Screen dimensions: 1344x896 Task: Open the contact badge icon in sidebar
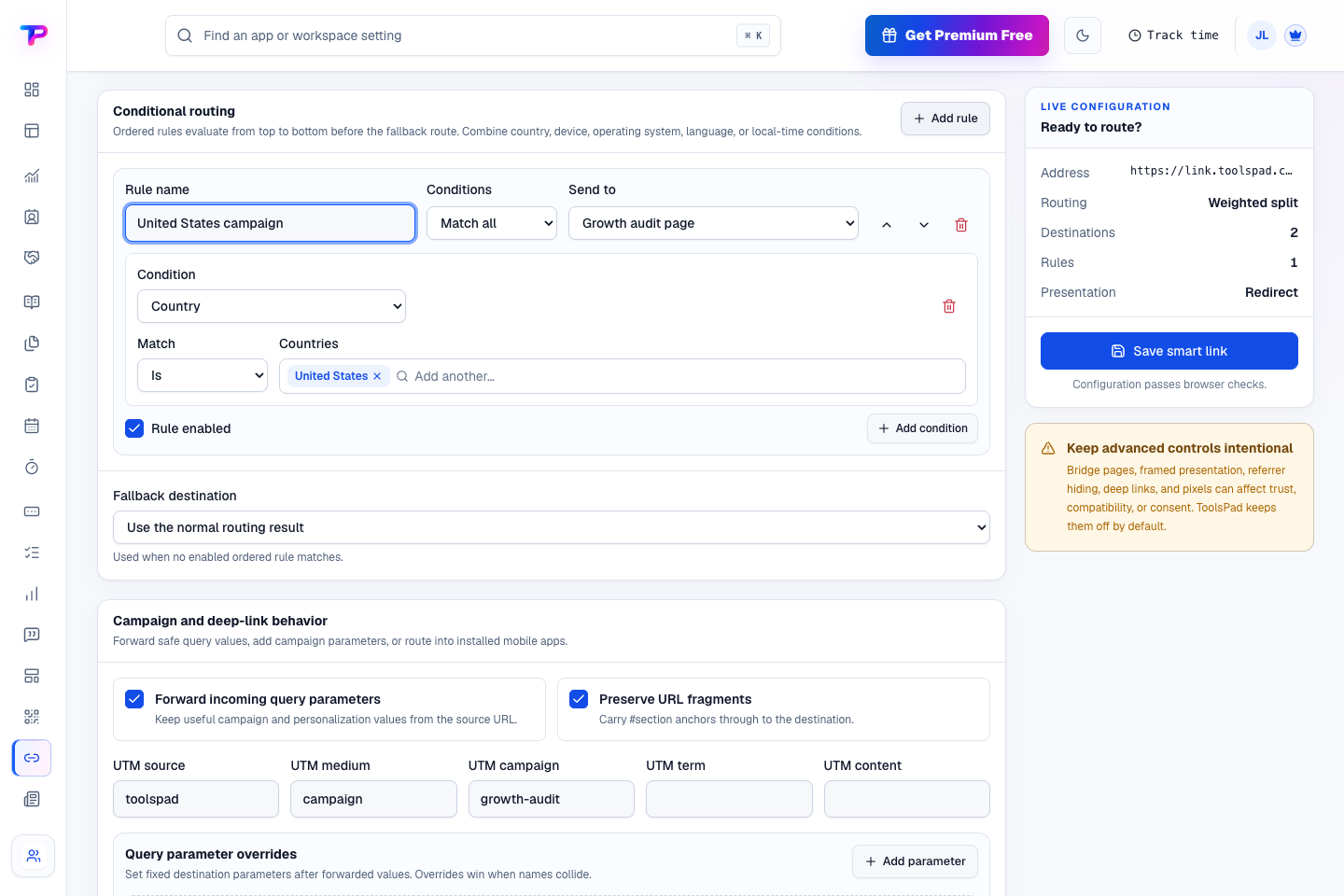[32, 217]
